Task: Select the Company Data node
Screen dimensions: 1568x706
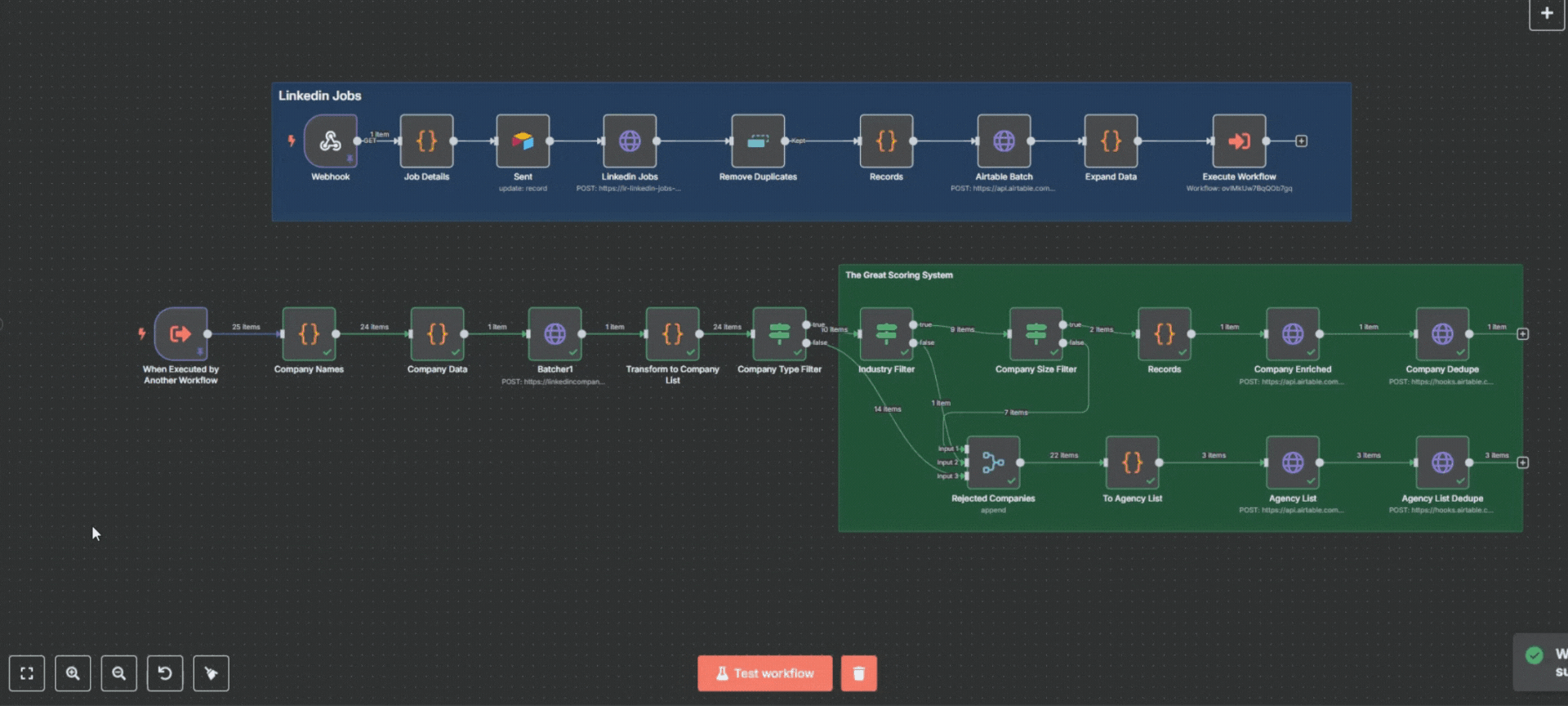Action: [437, 333]
